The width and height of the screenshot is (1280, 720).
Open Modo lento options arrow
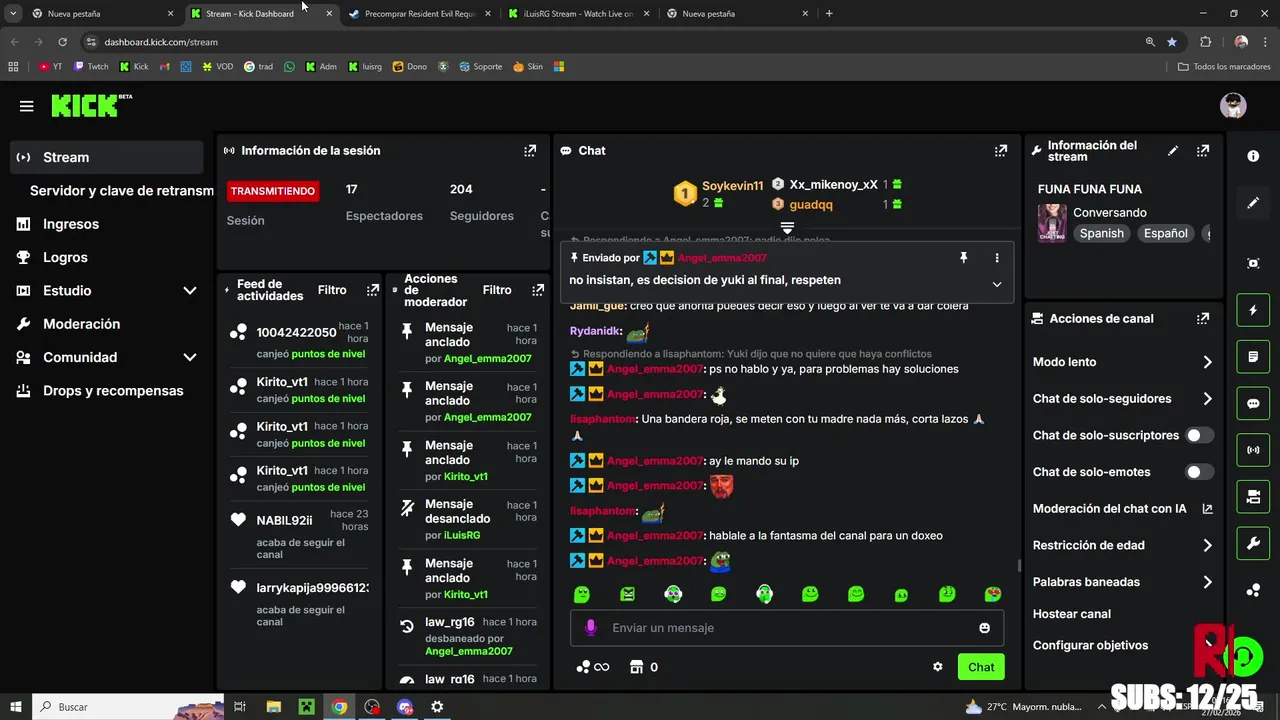coord(1207,362)
